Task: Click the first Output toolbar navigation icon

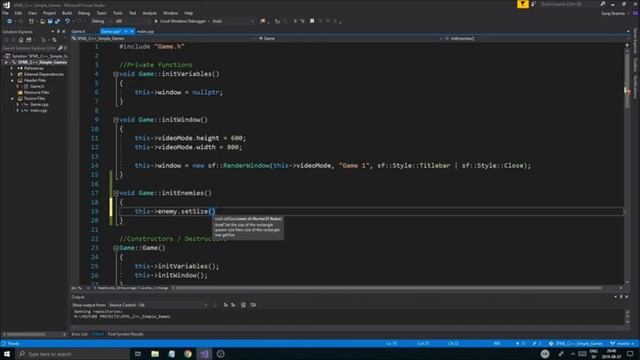Action: [x=225, y=305]
